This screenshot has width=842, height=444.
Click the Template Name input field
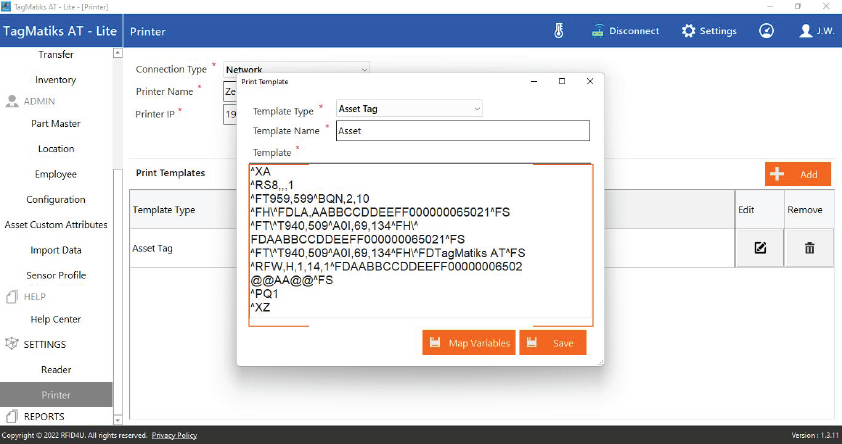(x=462, y=131)
